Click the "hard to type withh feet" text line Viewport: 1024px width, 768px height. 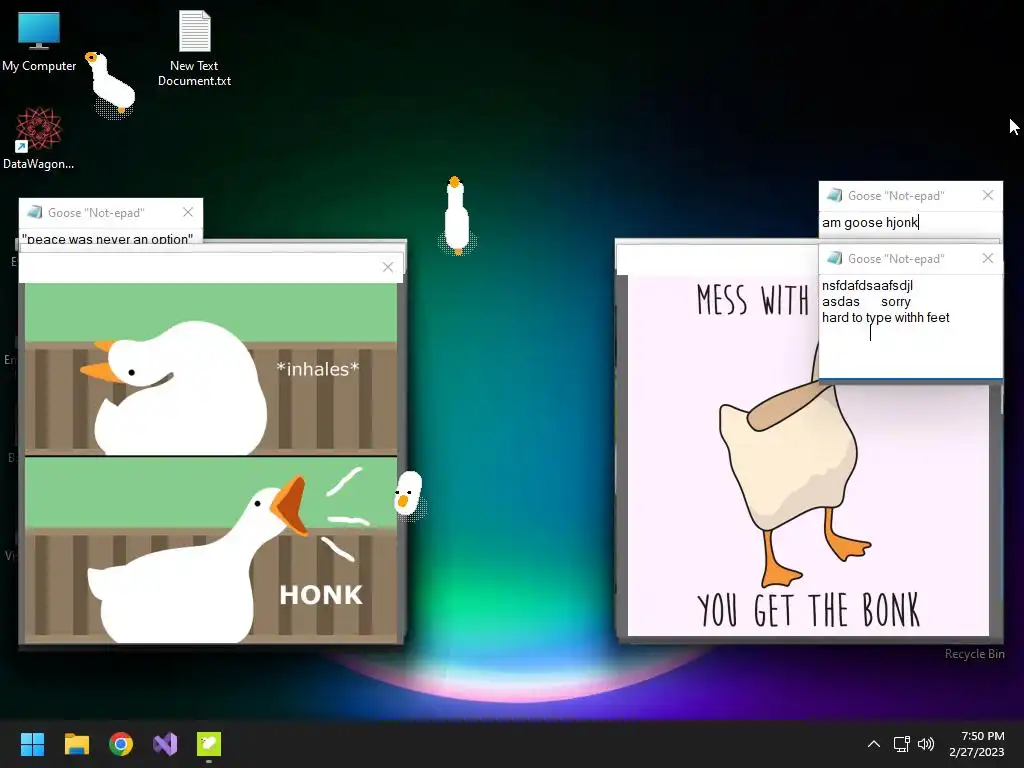click(x=886, y=317)
